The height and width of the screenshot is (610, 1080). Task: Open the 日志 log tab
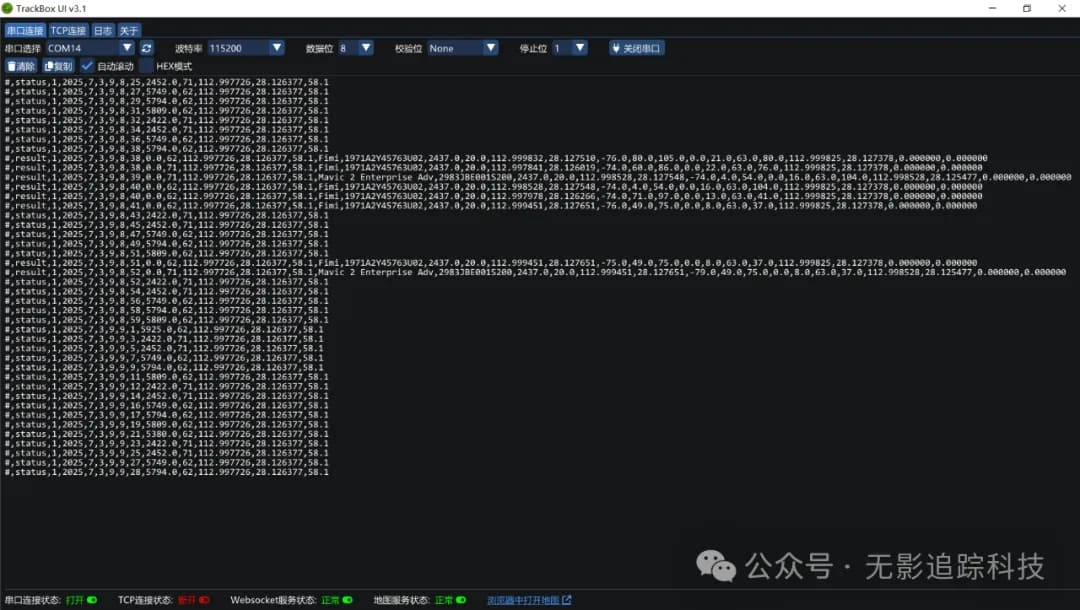[103, 31]
